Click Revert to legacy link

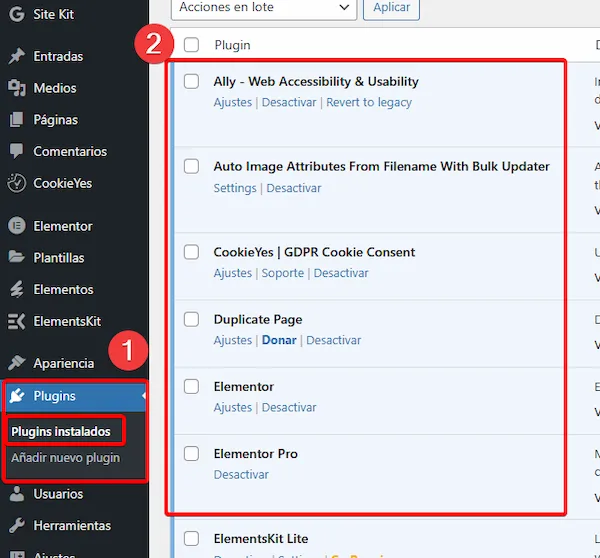tap(369, 102)
